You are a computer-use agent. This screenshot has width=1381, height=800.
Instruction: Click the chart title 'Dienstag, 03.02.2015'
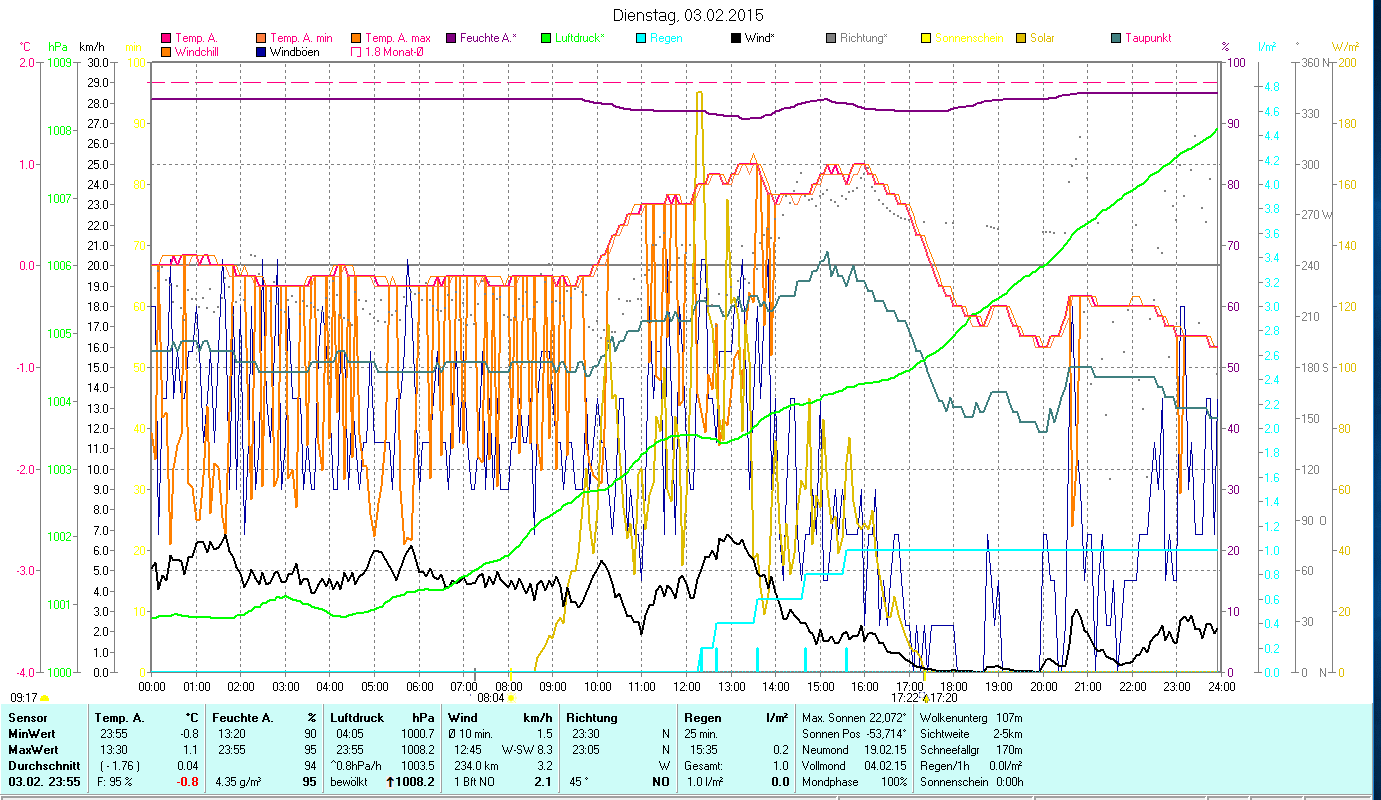click(686, 15)
